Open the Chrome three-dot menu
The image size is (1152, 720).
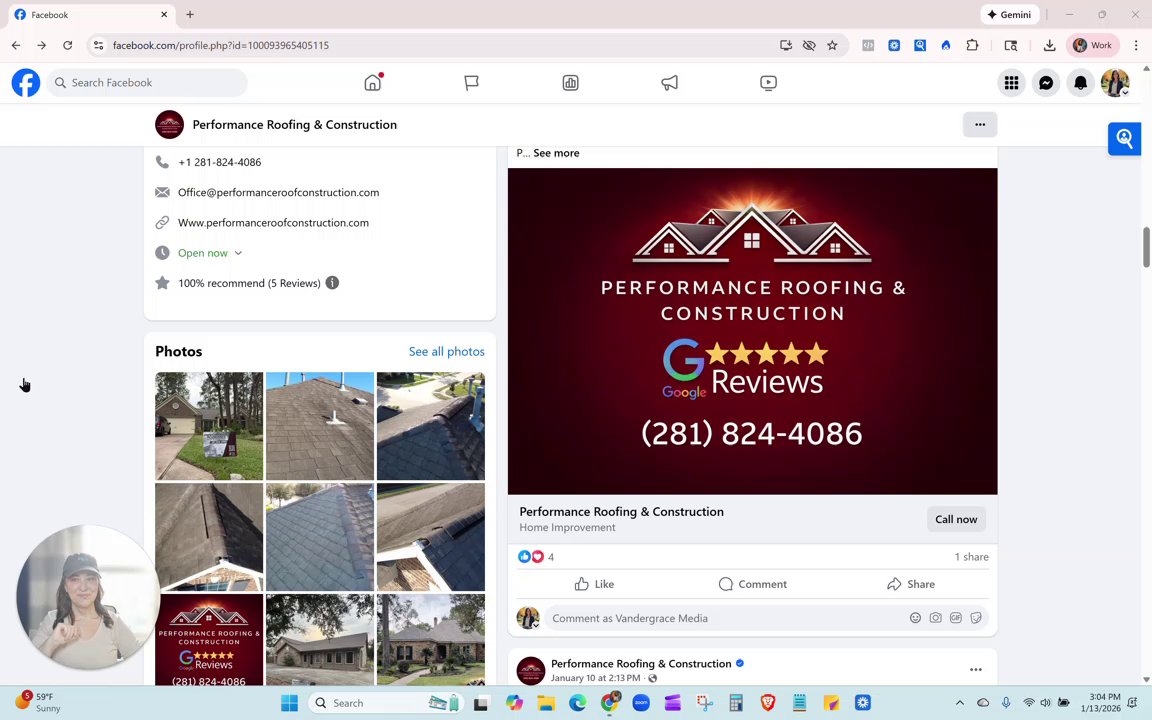(x=1136, y=46)
